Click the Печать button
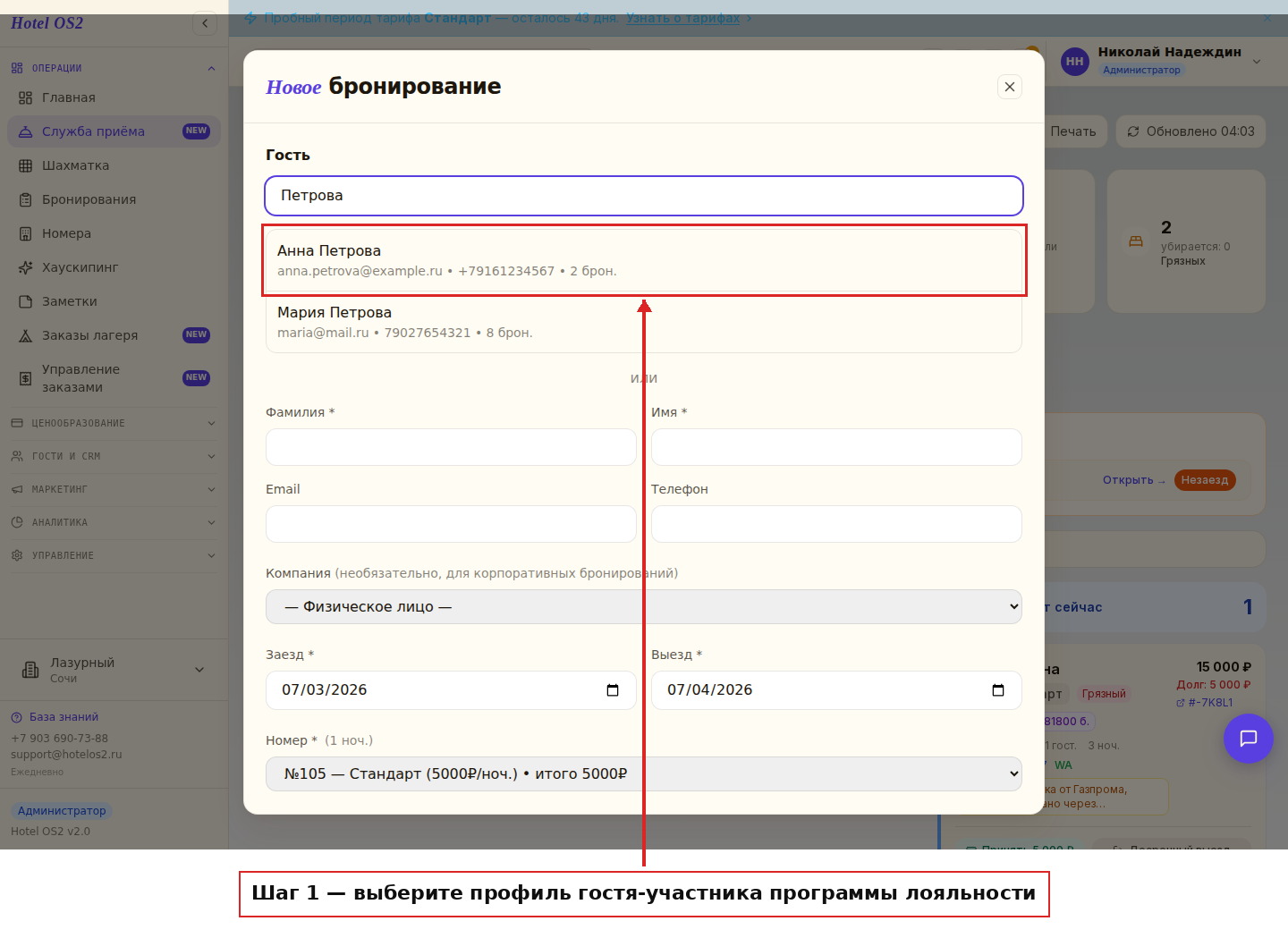This screenshot has width=1288, height=938. pyautogui.click(x=1076, y=131)
